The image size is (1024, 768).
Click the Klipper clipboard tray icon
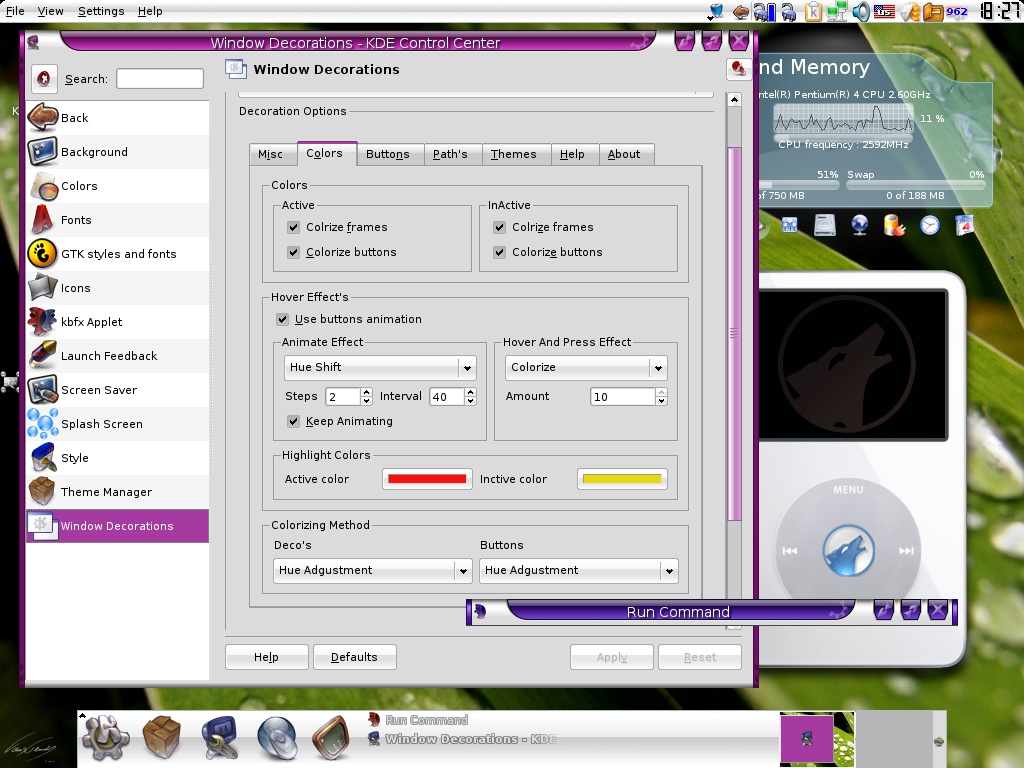click(813, 11)
